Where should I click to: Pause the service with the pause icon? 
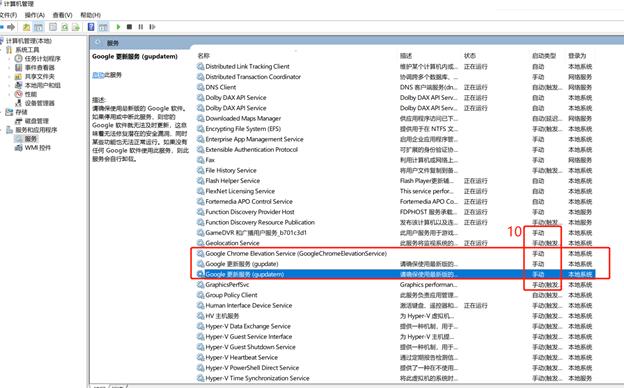[x=140, y=27]
